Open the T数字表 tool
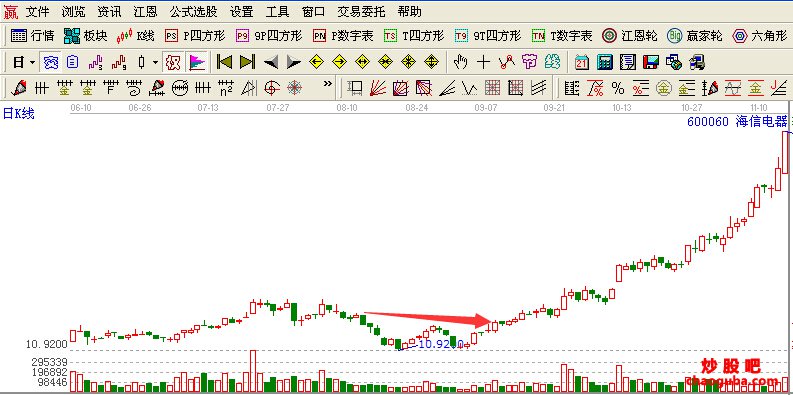Screen dimensions: 793x395 tap(562, 35)
